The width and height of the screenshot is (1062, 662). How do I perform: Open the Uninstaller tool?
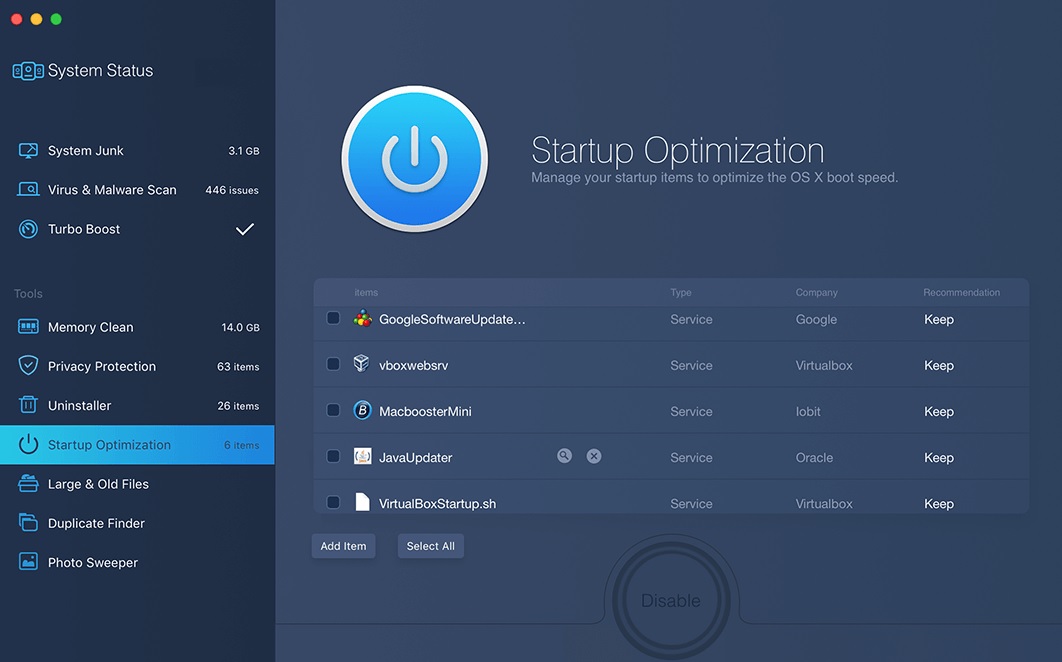(x=137, y=405)
